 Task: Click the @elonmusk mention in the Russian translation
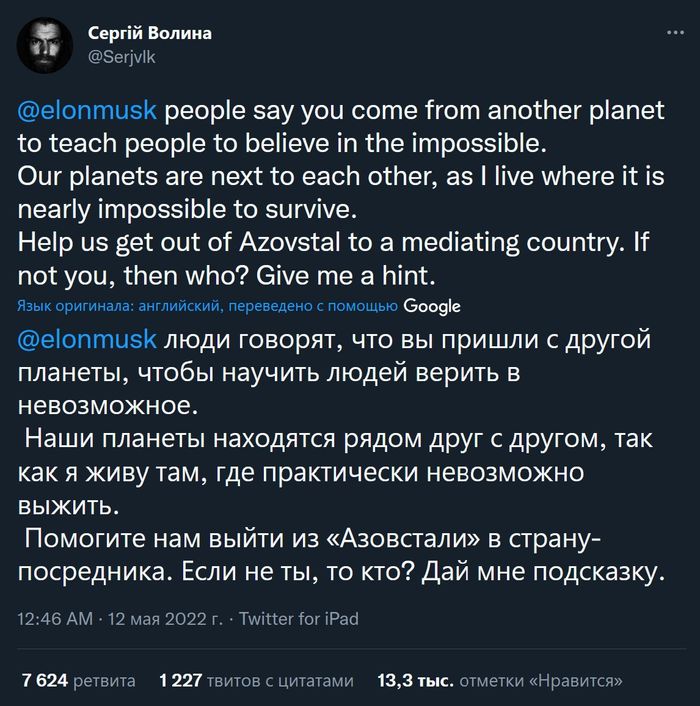88,339
